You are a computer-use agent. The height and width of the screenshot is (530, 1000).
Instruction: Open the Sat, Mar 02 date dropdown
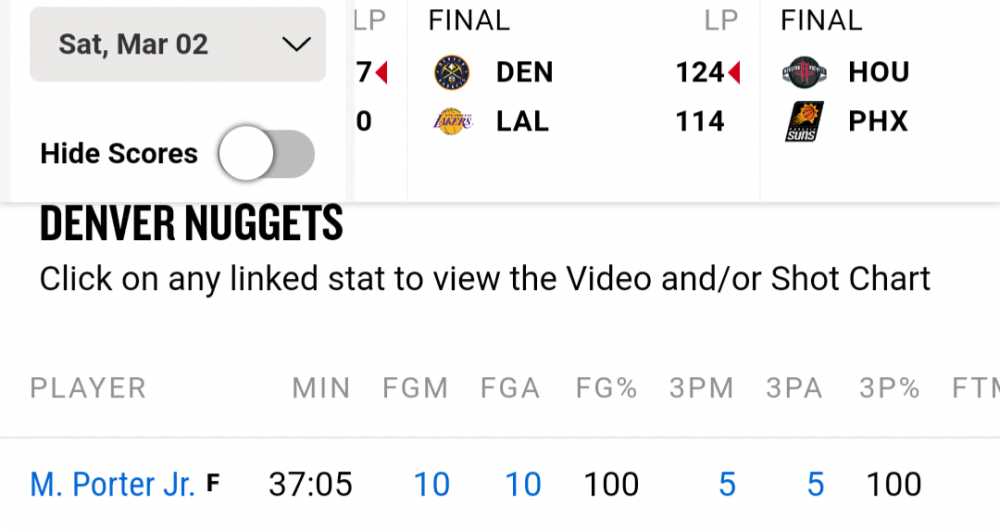[178, 45]
